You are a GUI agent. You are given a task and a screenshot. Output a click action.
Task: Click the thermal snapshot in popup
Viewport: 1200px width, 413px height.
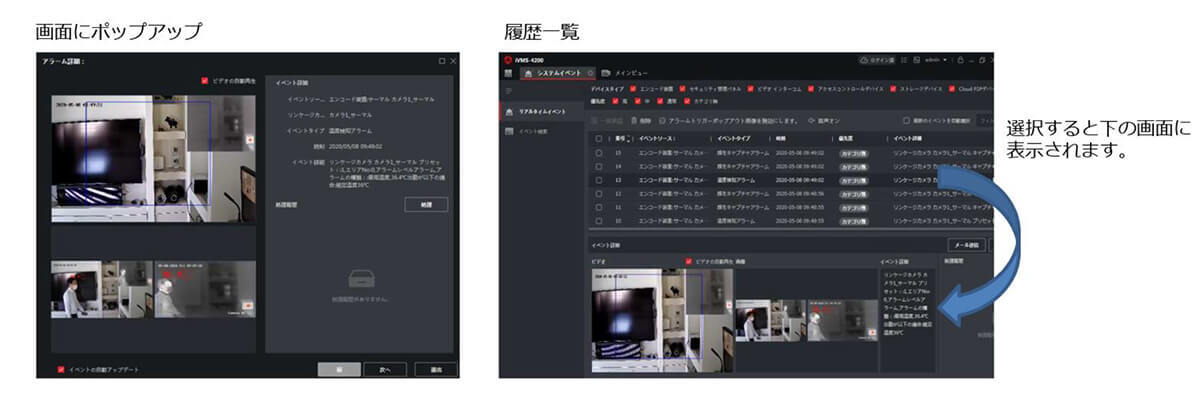(x=205, y=290)
